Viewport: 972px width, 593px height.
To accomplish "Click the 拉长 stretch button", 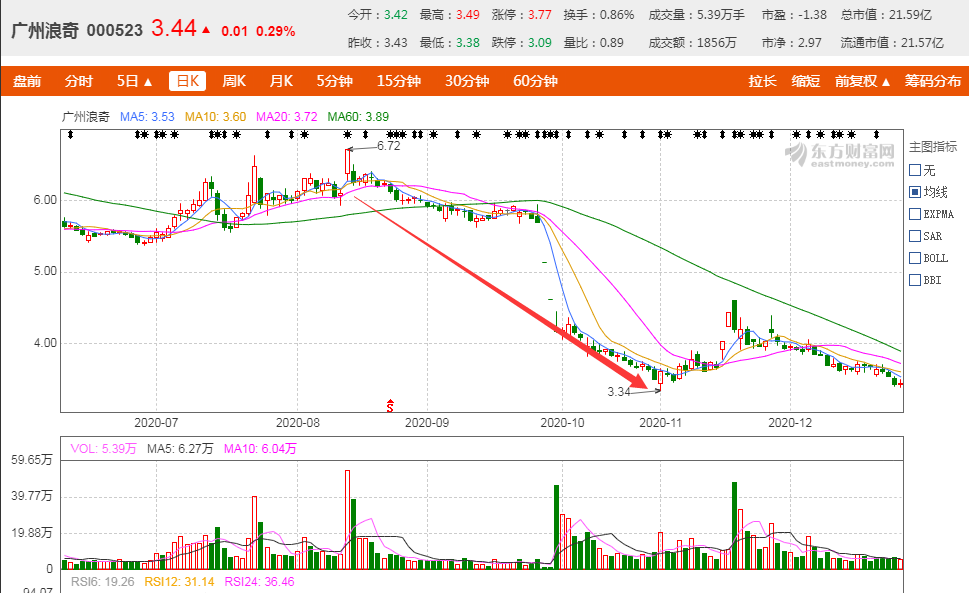I will tap(762, 81).
